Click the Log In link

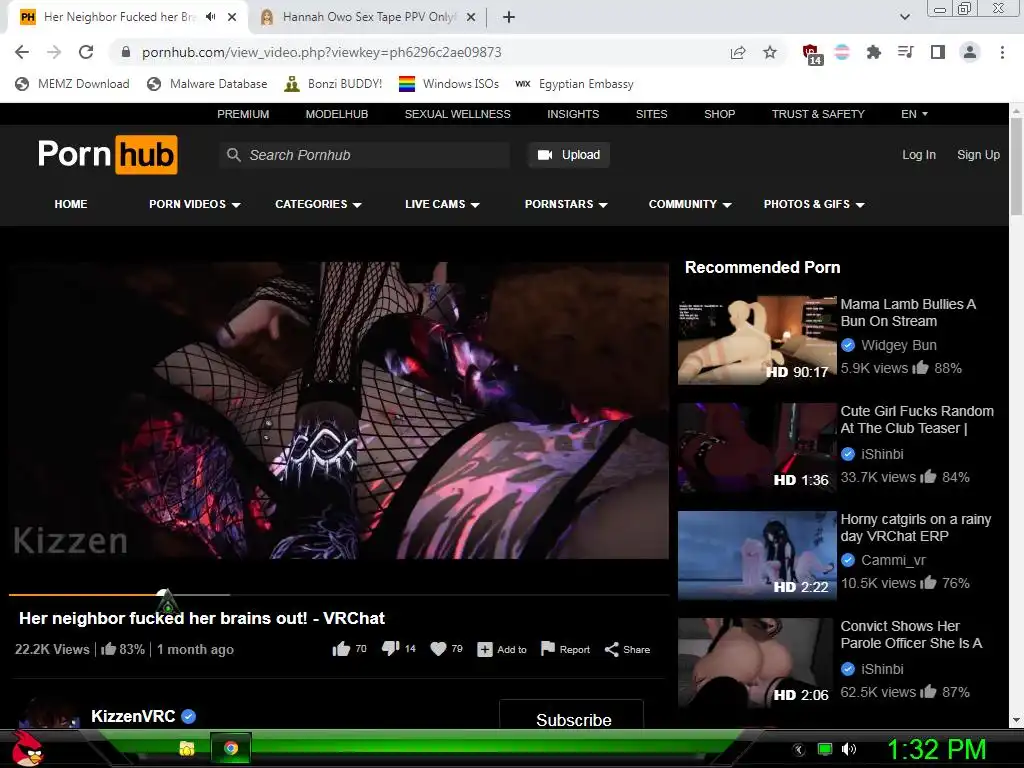919,155
